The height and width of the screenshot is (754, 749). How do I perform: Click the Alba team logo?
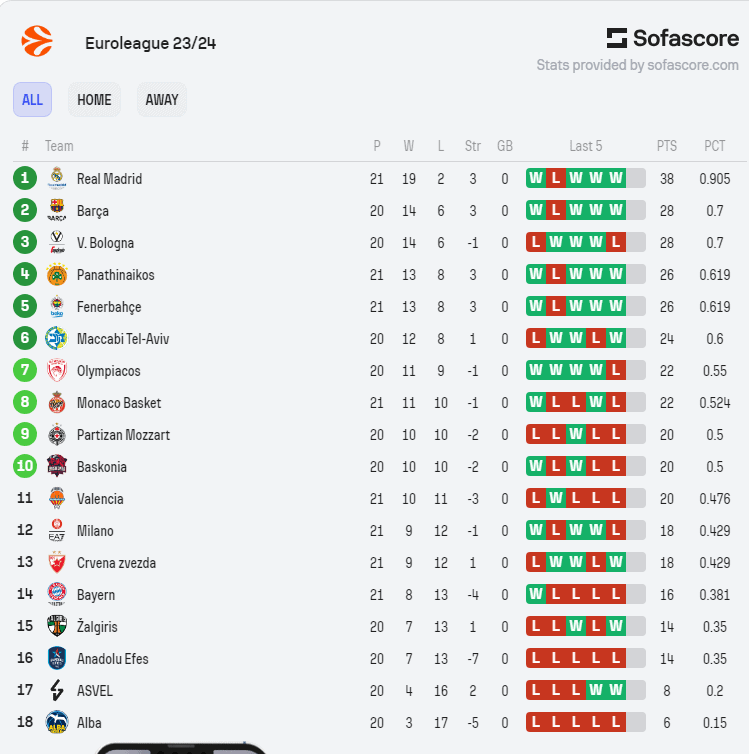click(57, 723)
